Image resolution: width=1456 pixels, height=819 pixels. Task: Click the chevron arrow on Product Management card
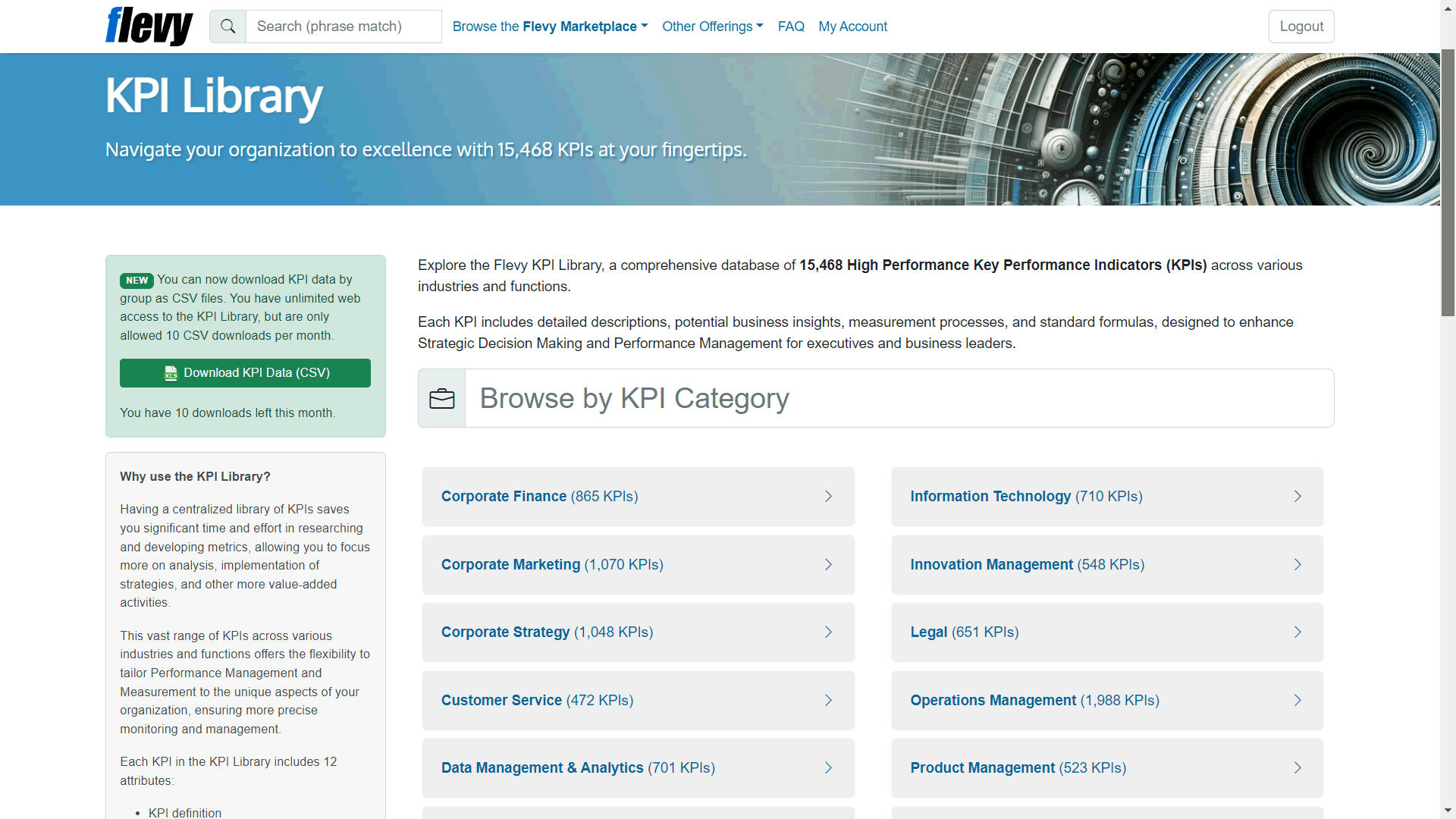click(1298, 768)
